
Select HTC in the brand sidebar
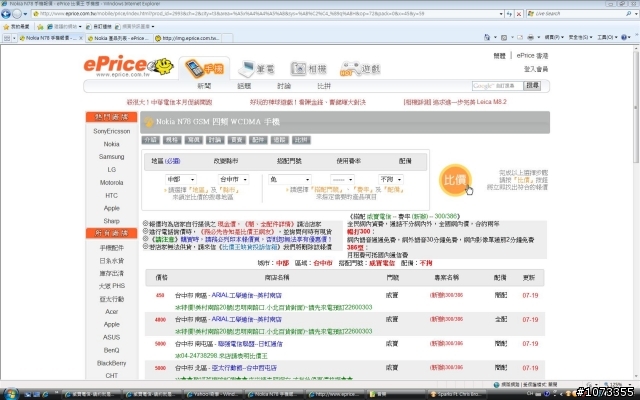111,196
